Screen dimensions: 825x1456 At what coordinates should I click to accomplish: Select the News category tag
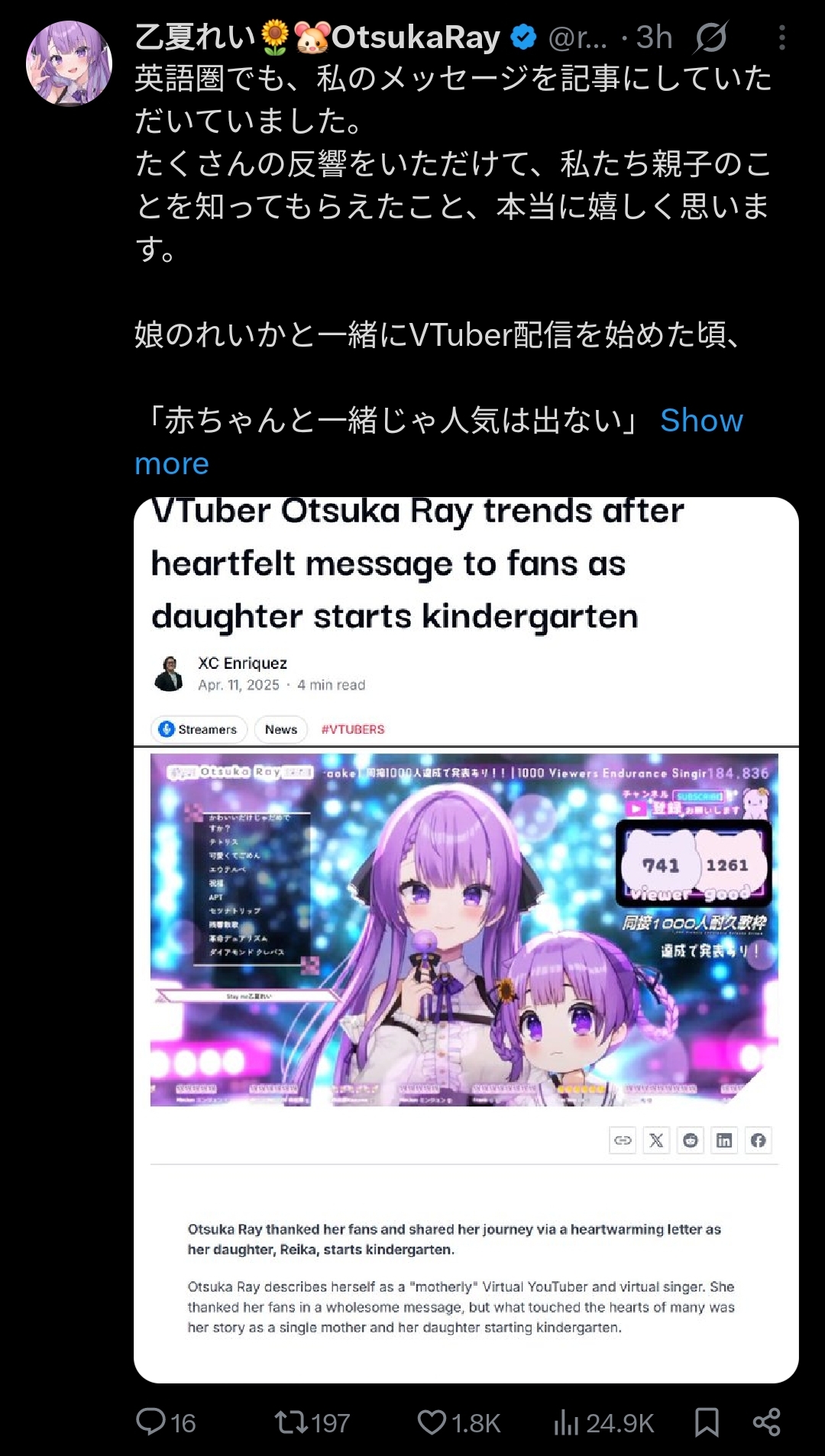click(281, 729)
